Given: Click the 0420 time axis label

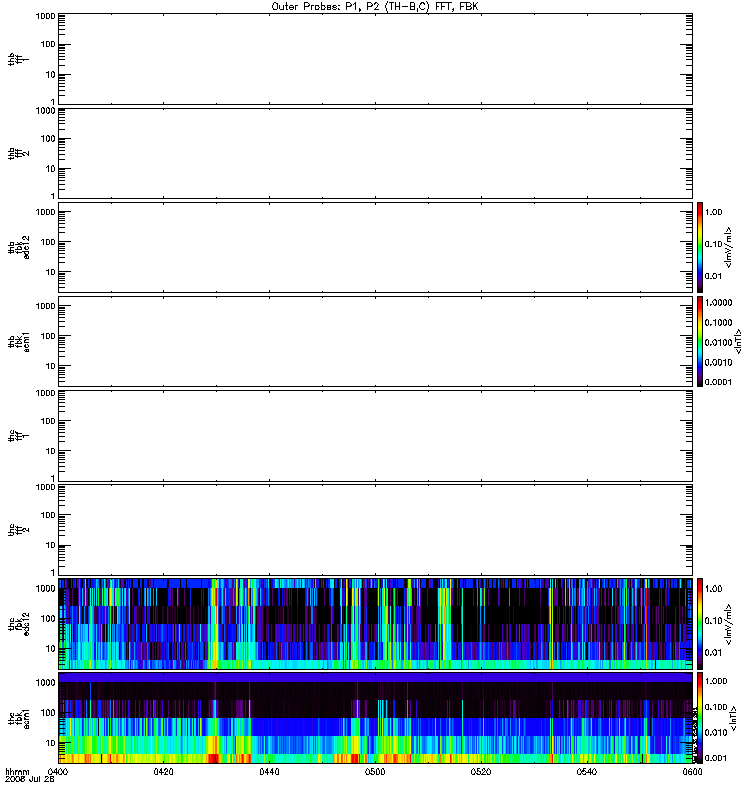Looking at the screenshot, I should click(x=163, y=771).
